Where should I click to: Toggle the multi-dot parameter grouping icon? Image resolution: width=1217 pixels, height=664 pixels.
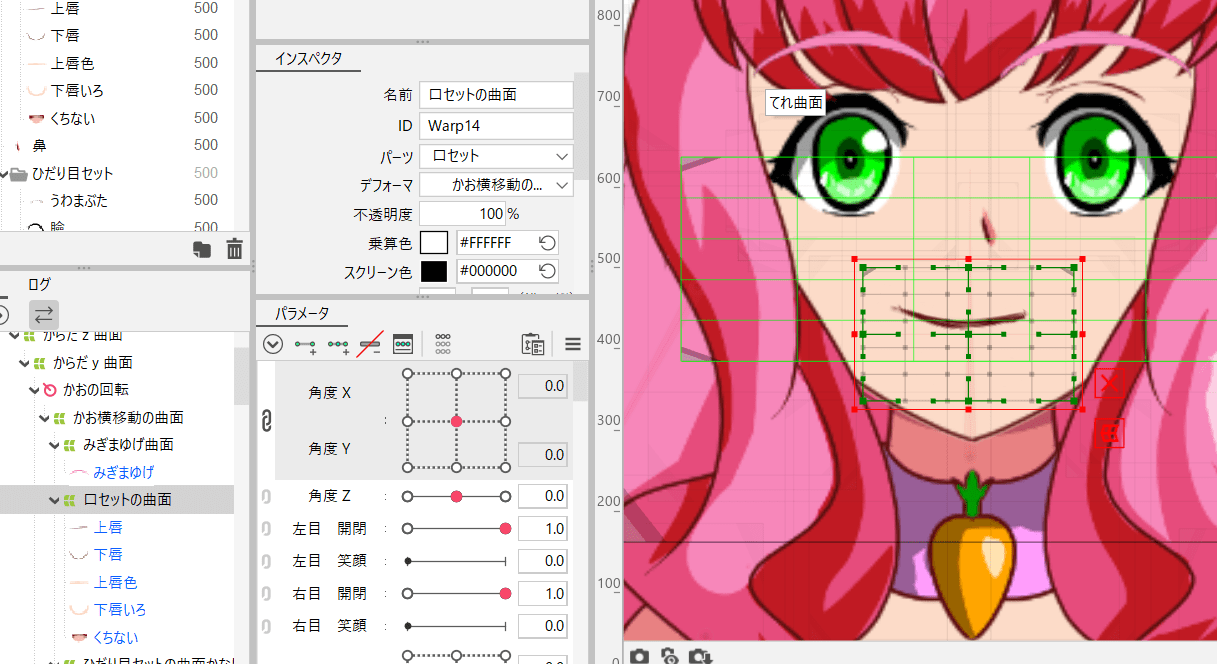coord(443,344)
